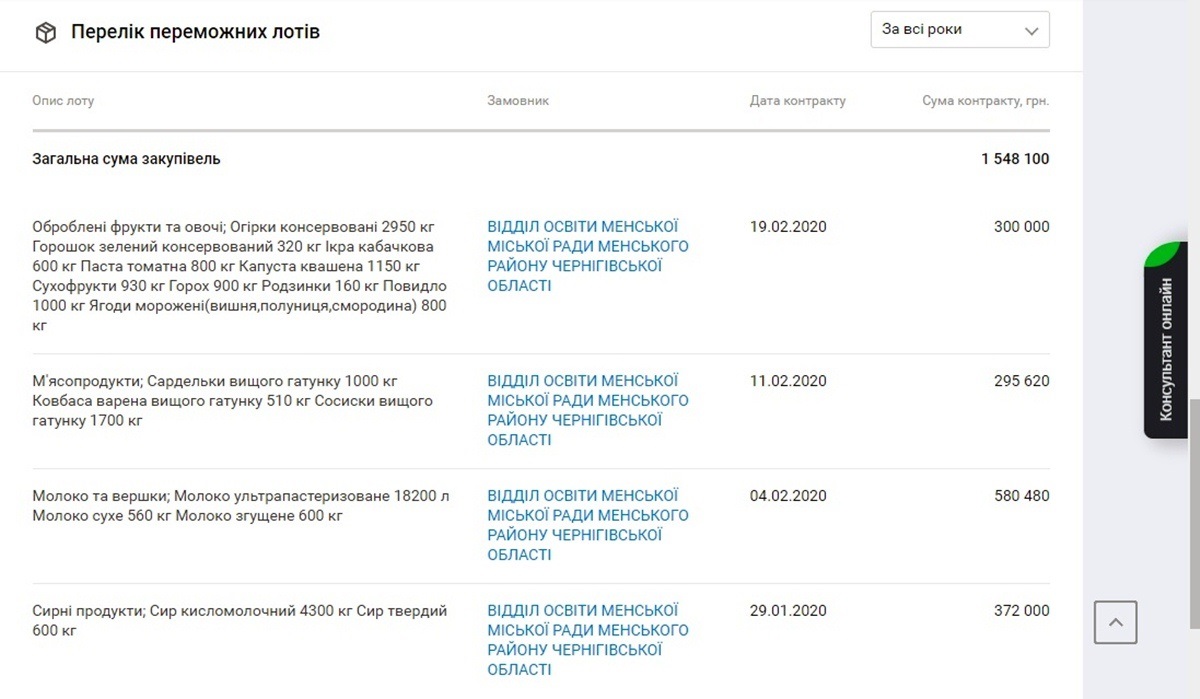1200x699 pixels.
Task: Click the box icon beside Перелік переможних лотів
Action: pos(45,32)
